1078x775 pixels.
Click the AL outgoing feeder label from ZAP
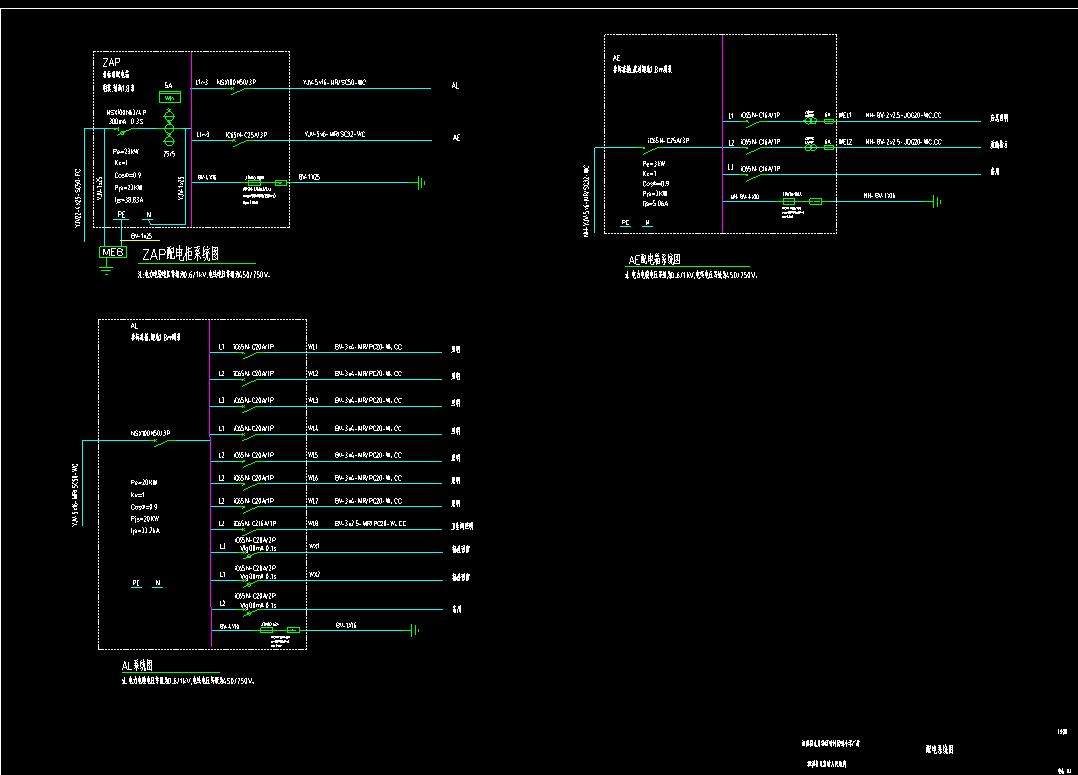(456, 87)
